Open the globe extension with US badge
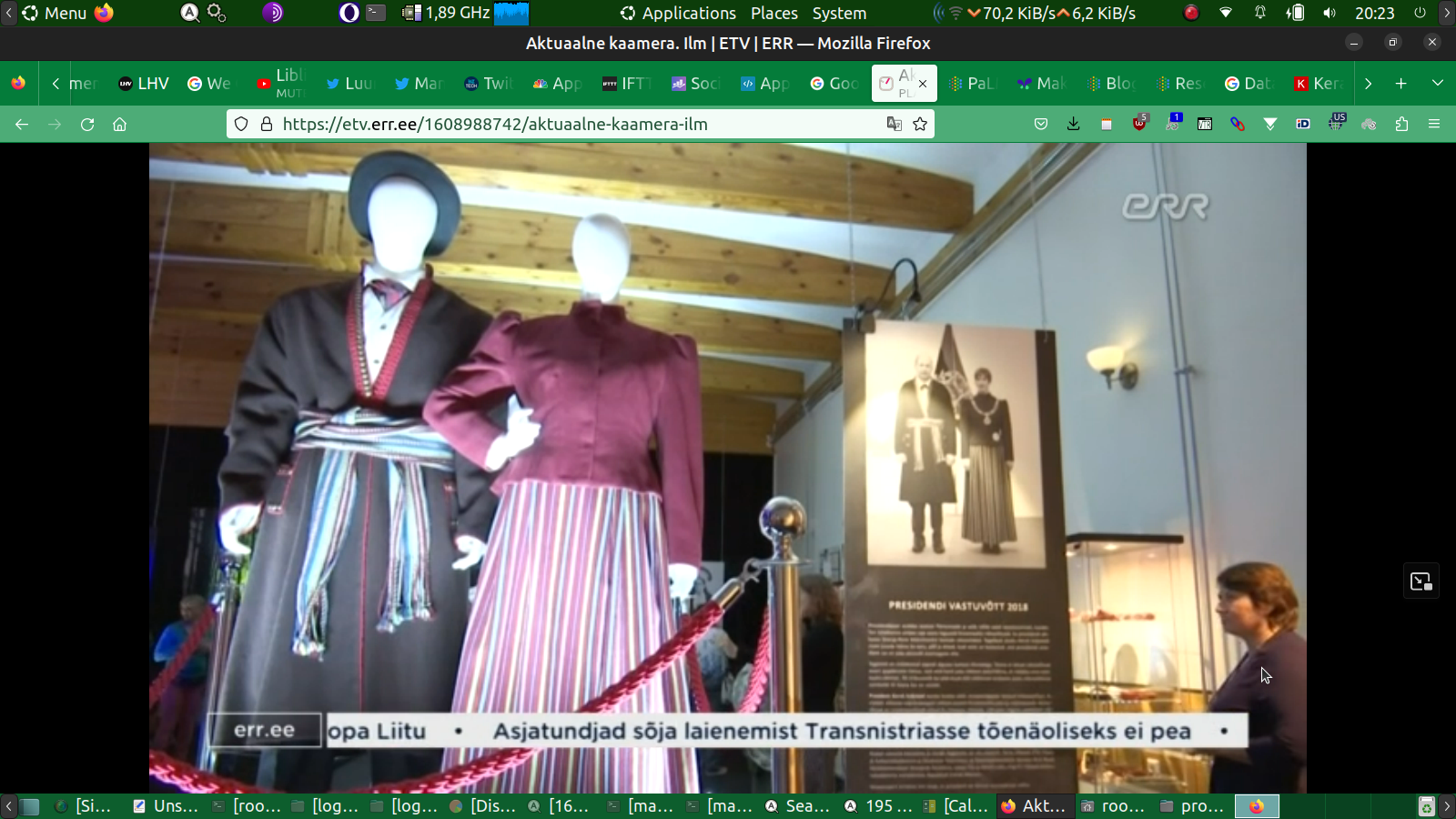This screenshot has width=1456, height=819. 1336,122
